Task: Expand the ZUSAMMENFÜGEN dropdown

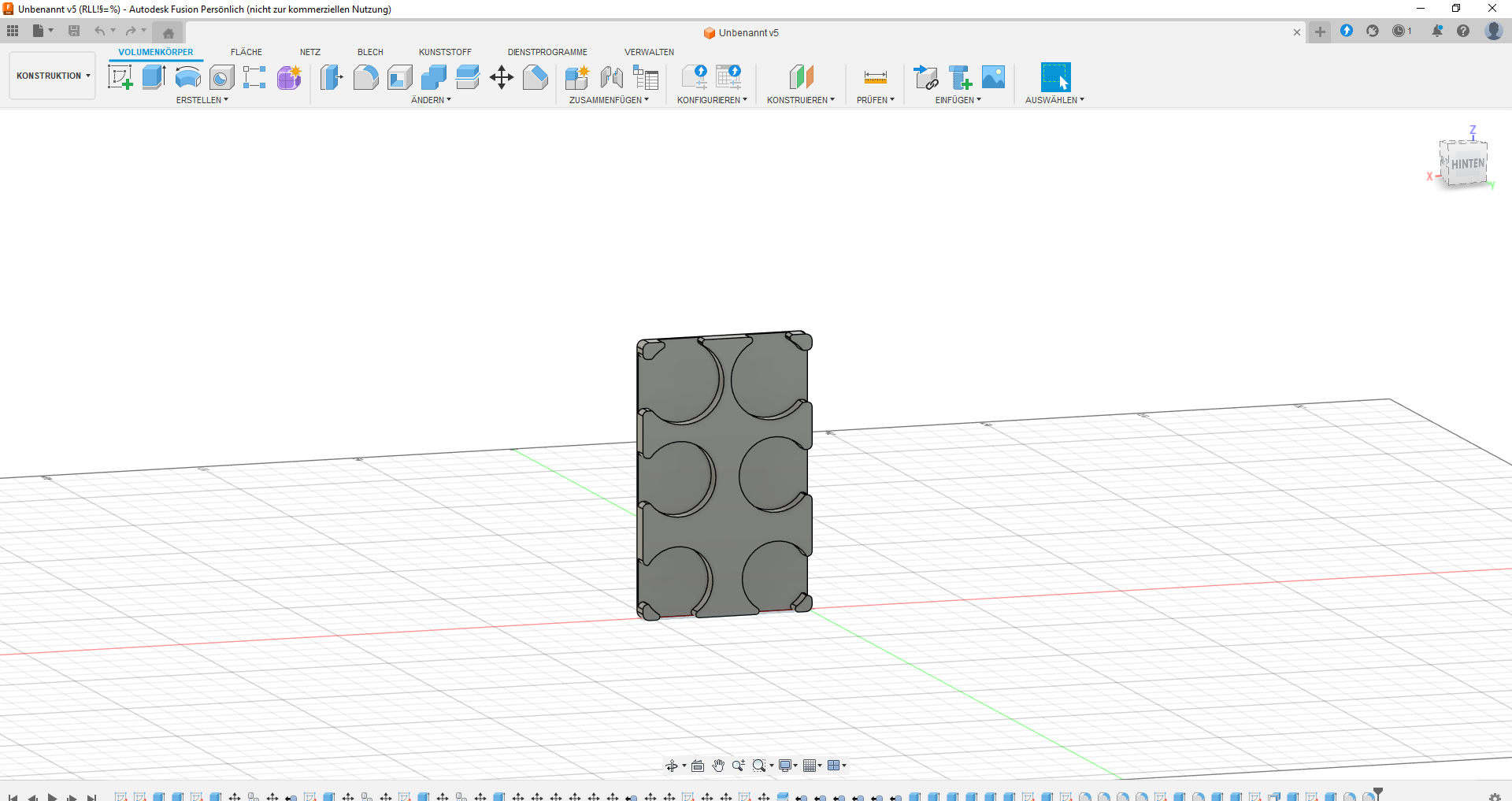Action: (x=609, y=100)
